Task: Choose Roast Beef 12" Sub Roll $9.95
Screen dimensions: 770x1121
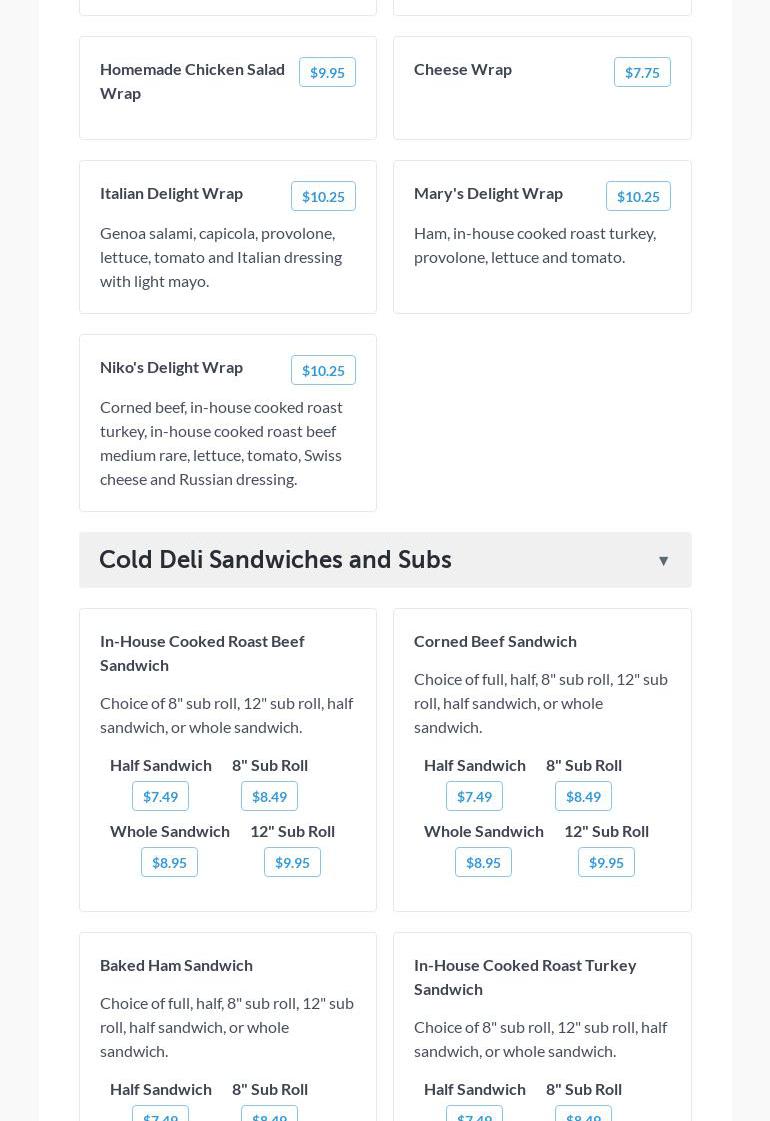Action: (292, 863)
